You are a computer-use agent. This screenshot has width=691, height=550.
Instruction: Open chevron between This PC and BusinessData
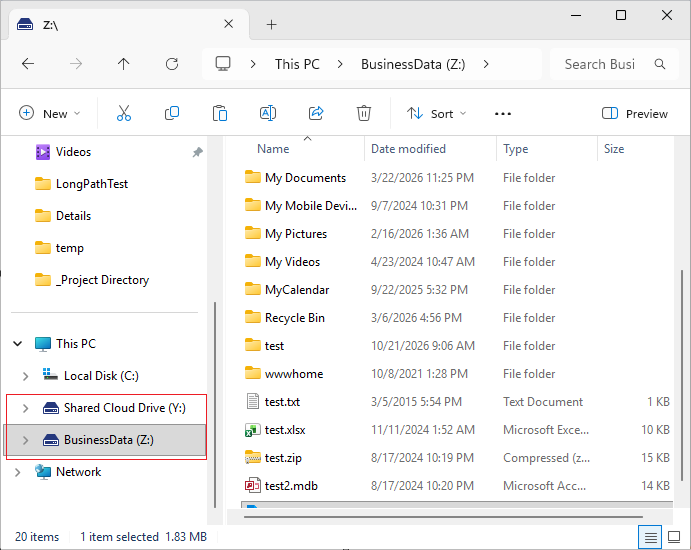(340, 64)
